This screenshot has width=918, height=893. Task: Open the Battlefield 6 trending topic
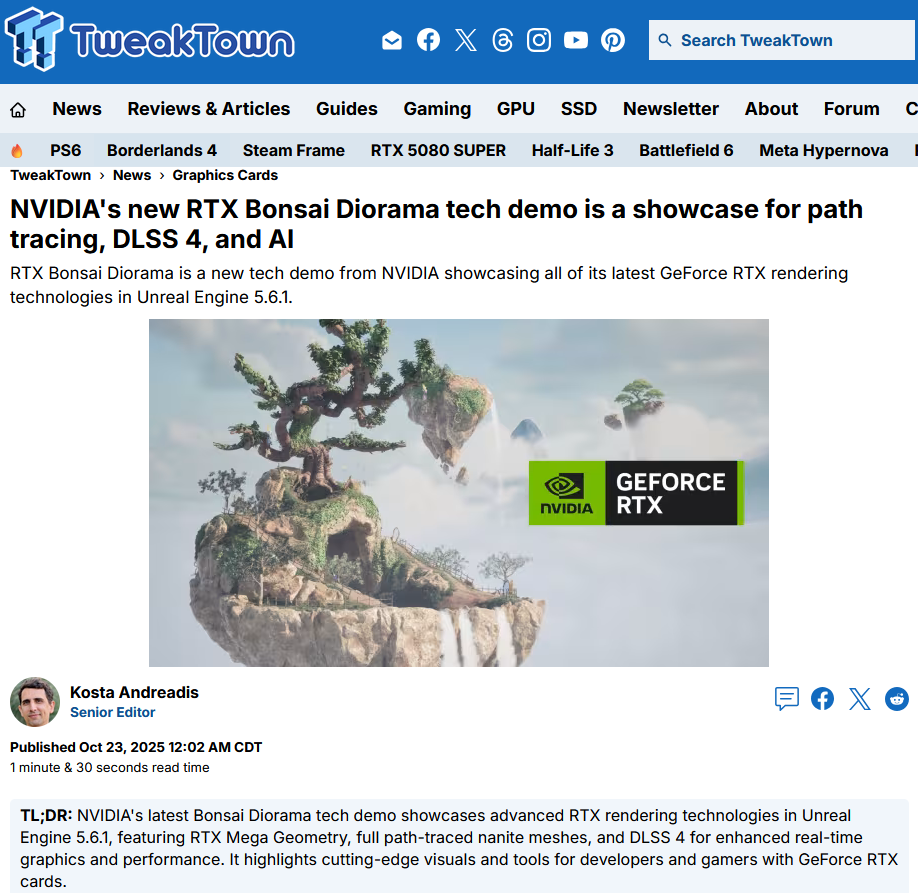tap(686, 150)
